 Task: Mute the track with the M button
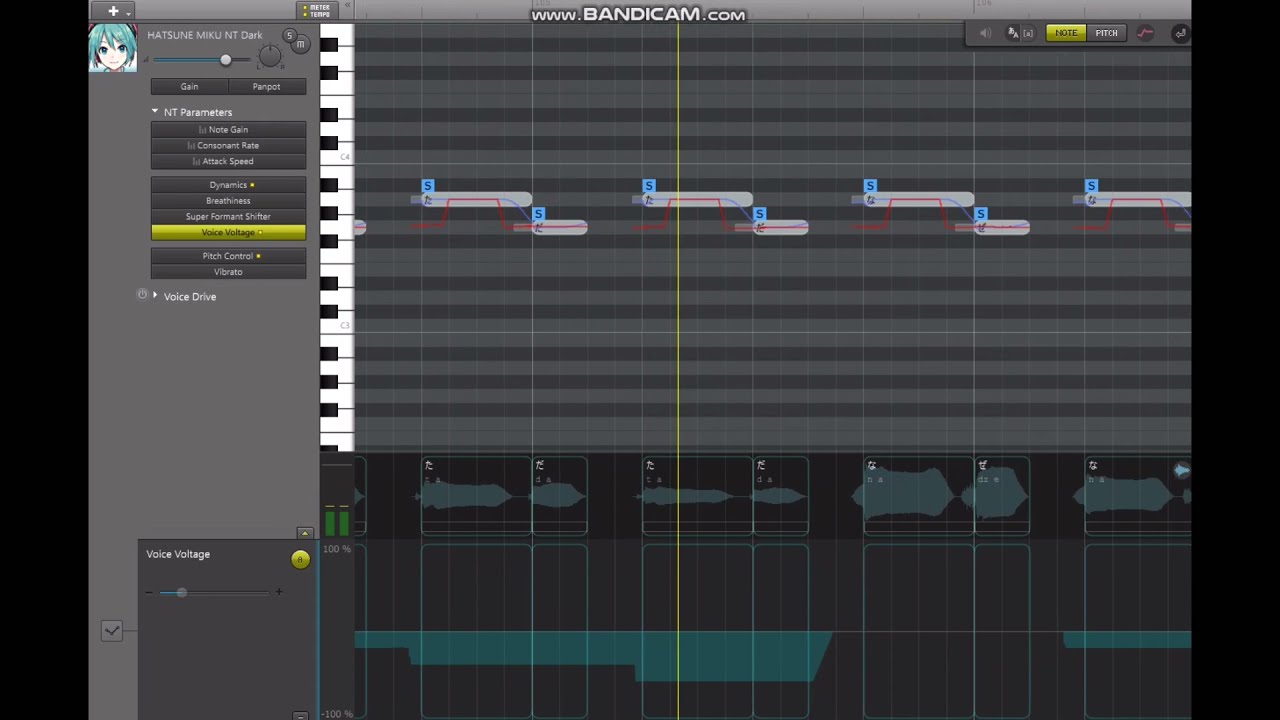300,44
